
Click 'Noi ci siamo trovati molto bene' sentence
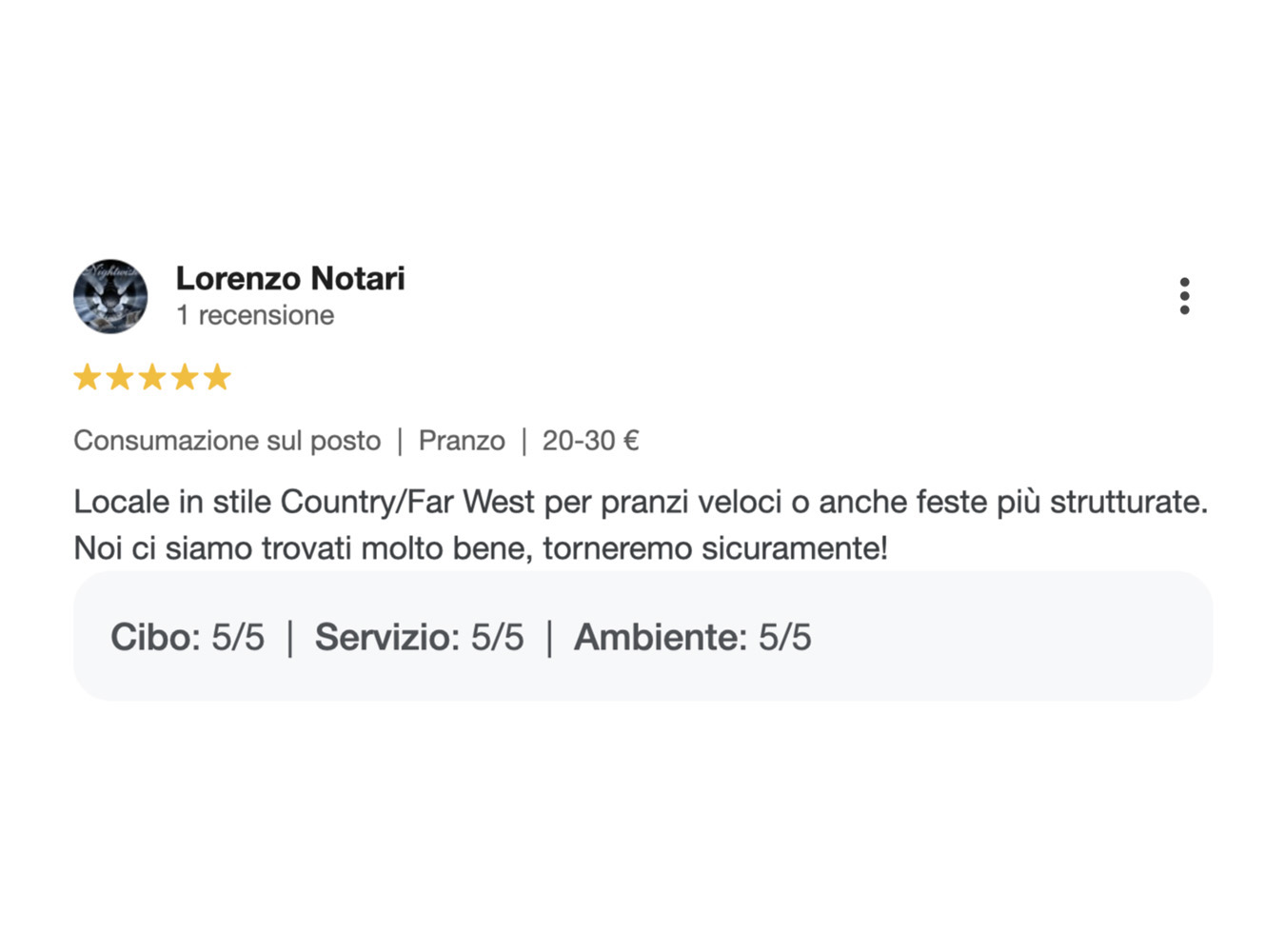click(305, 548)
